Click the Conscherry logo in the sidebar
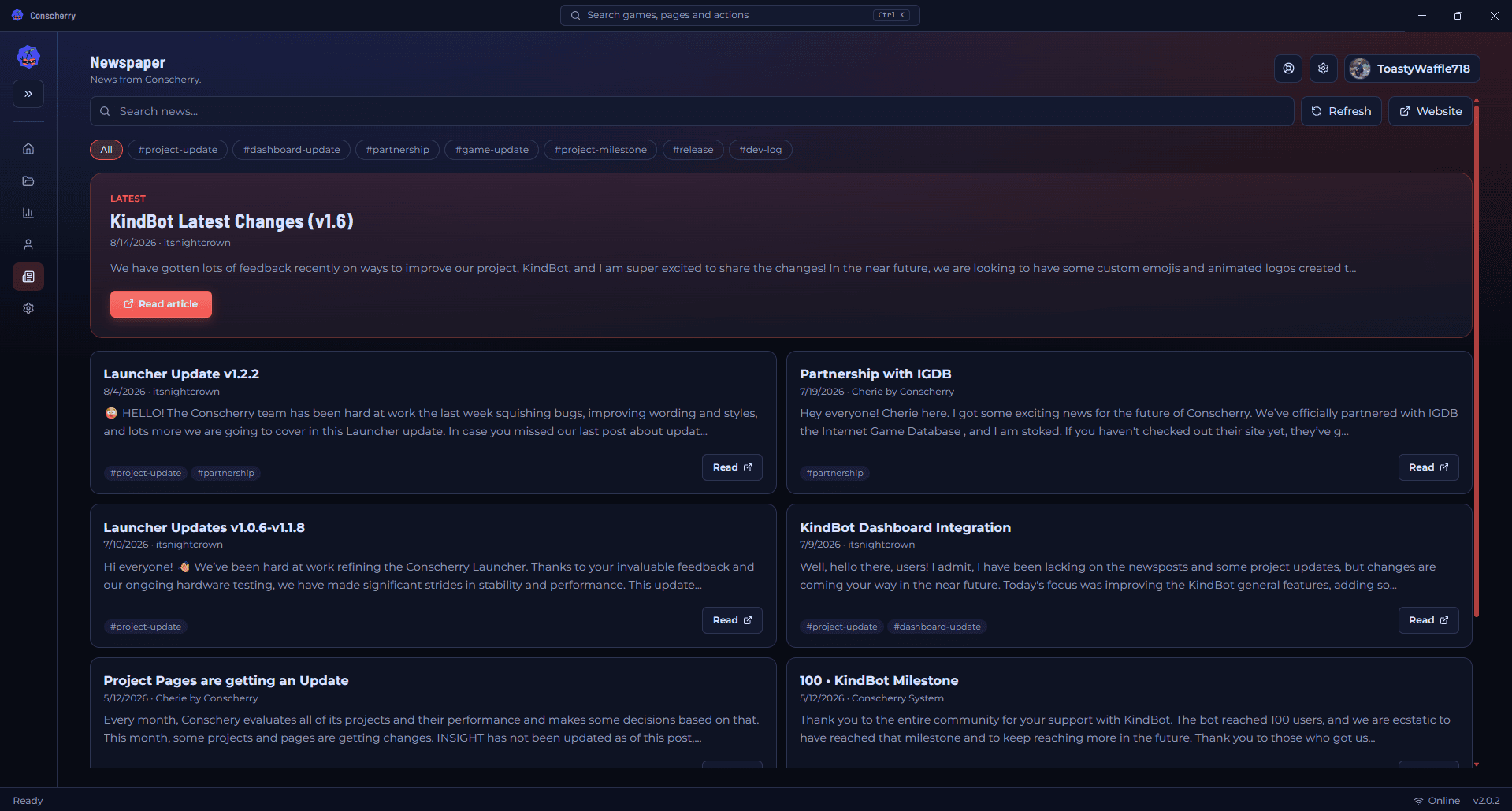 [28, 57]
